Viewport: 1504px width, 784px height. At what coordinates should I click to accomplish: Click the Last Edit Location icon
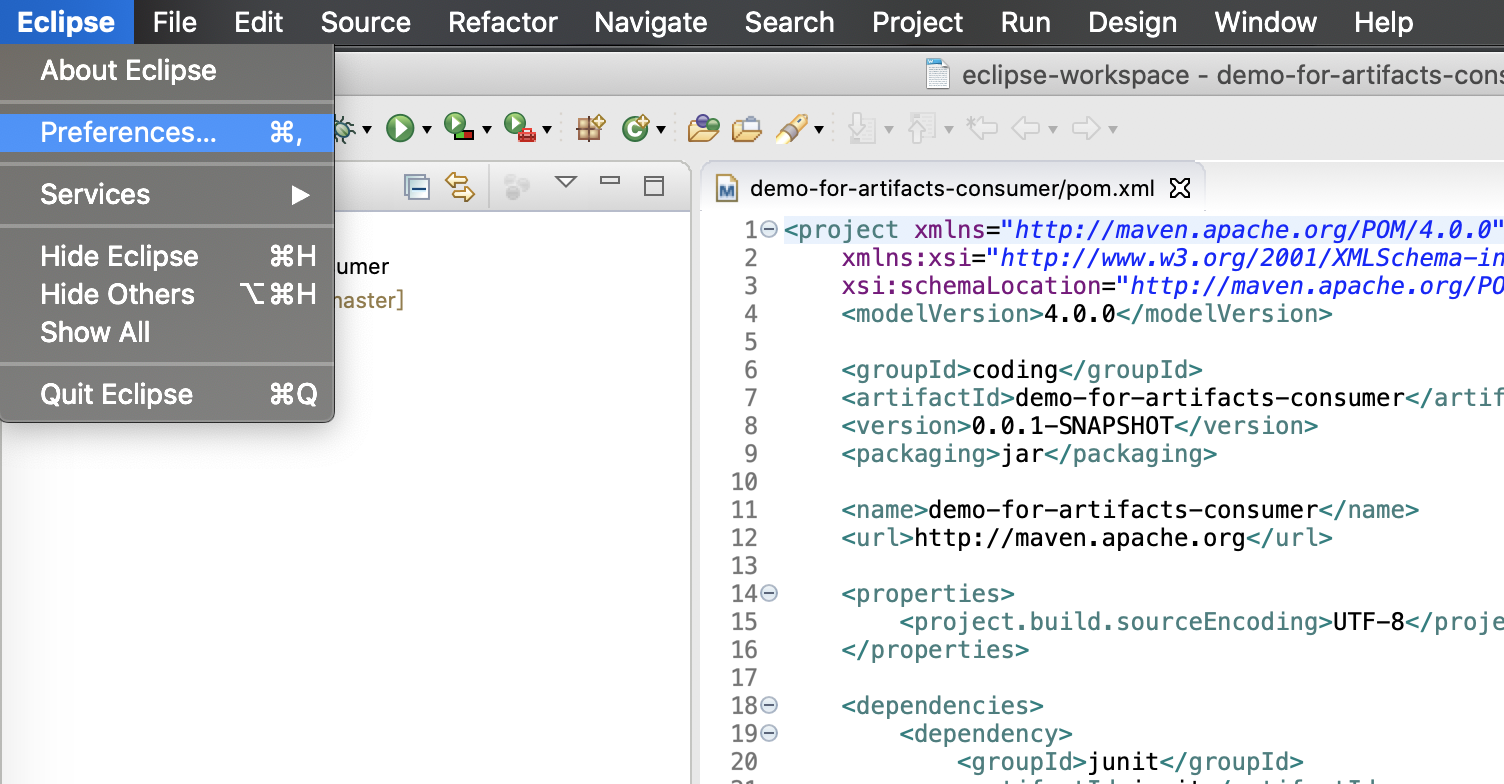pos(983,128)
